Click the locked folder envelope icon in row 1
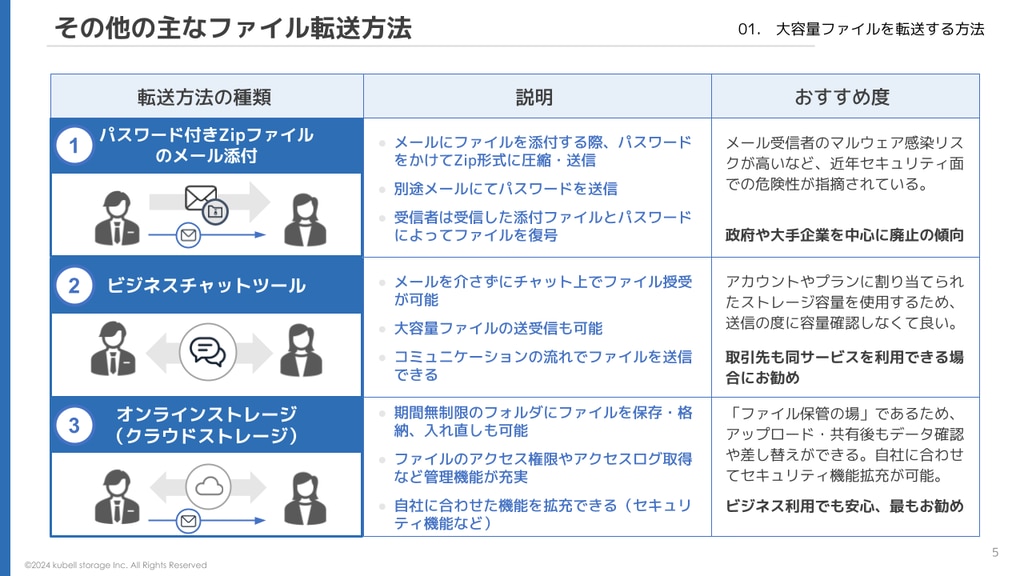The image size is (1024, 576). click(206, 204)
